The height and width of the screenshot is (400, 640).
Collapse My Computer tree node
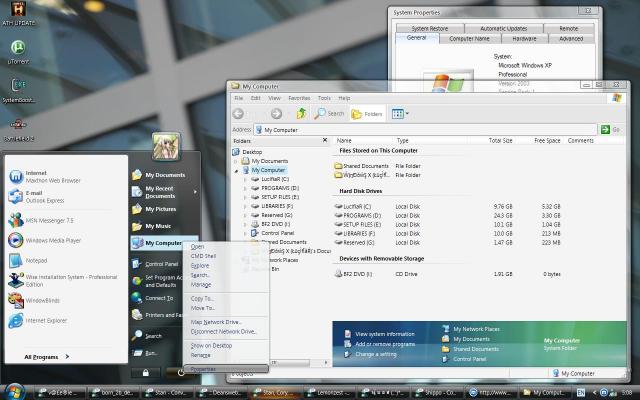236,170
